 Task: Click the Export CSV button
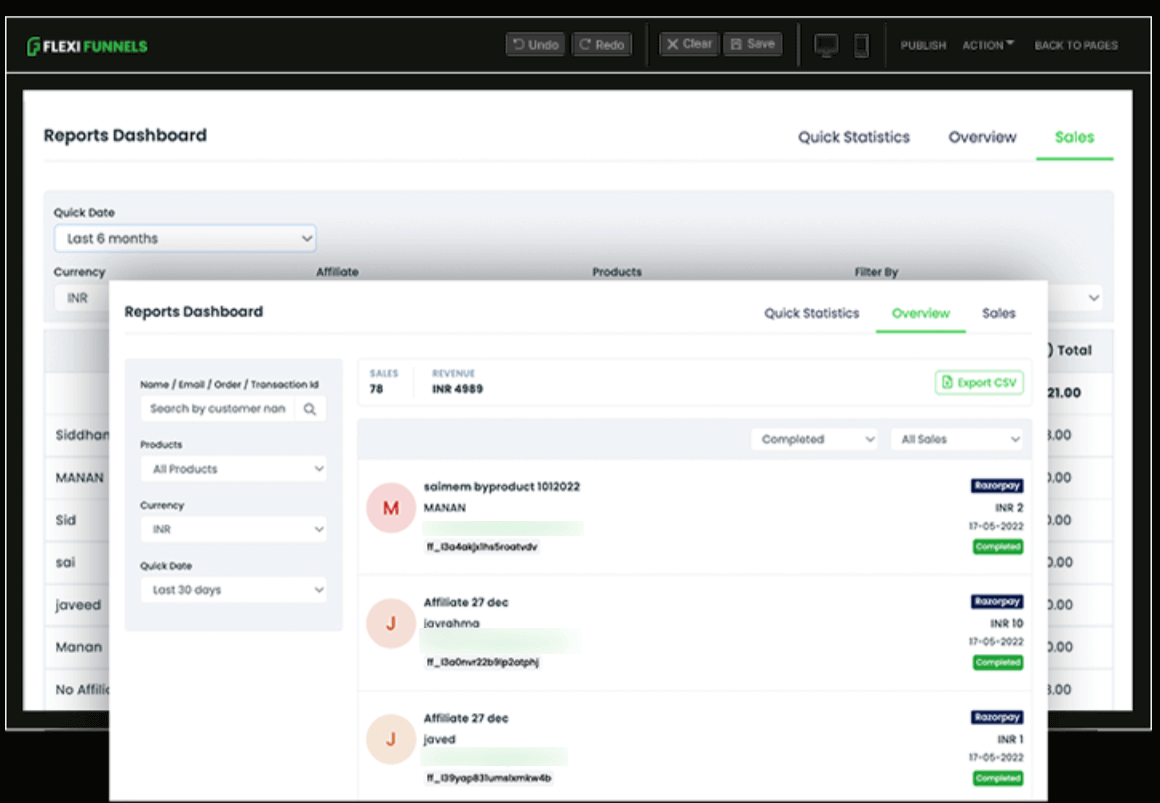click(979, 382)
